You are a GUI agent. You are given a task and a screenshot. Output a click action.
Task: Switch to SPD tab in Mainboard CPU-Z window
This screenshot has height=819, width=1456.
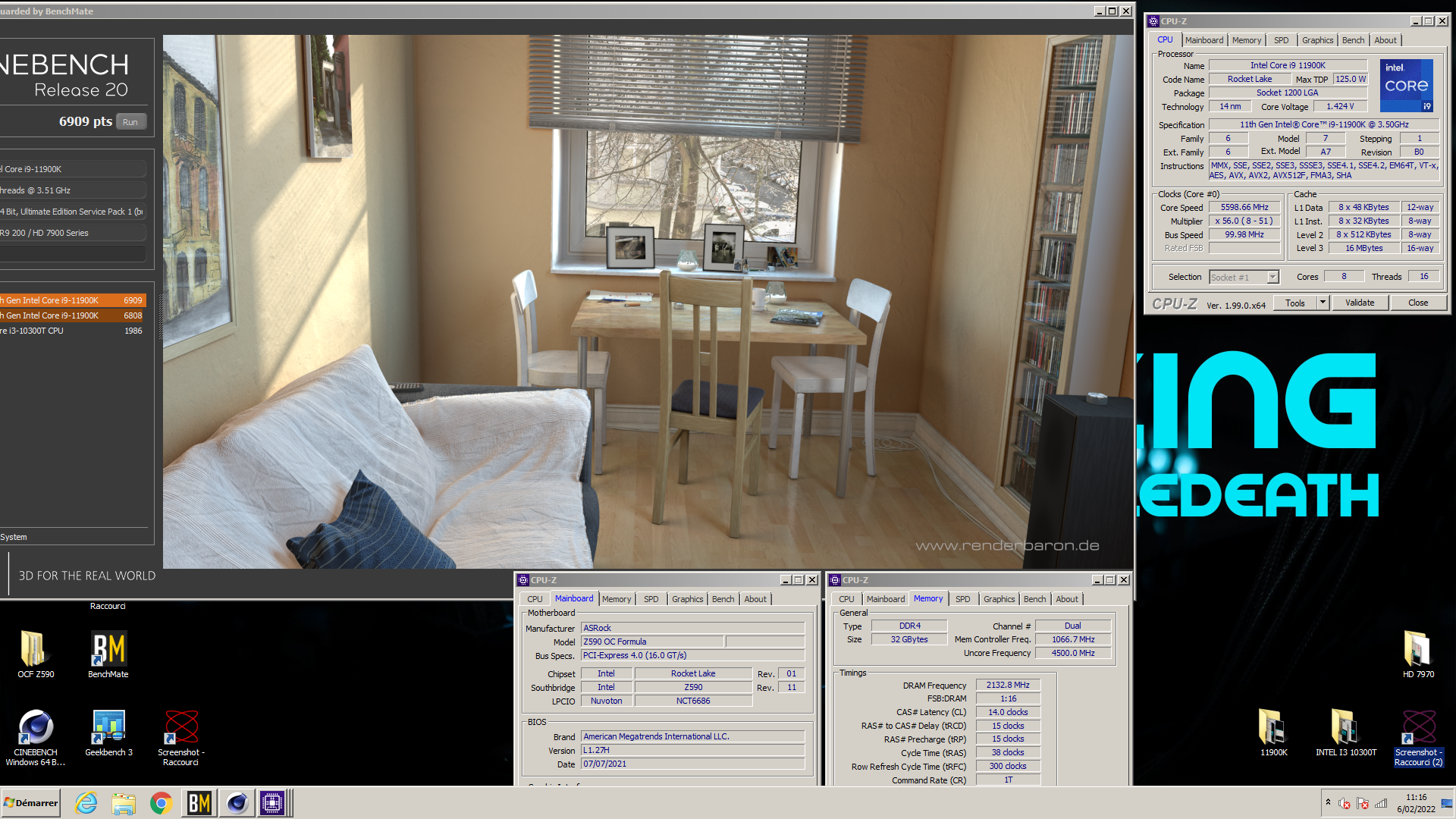pos(651,599)
